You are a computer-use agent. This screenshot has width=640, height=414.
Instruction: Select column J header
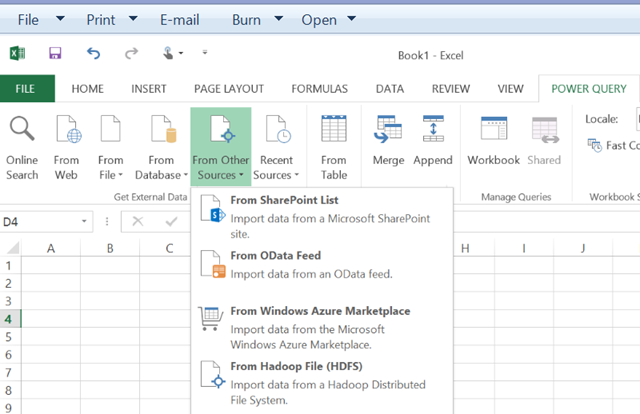pos(583,248)
